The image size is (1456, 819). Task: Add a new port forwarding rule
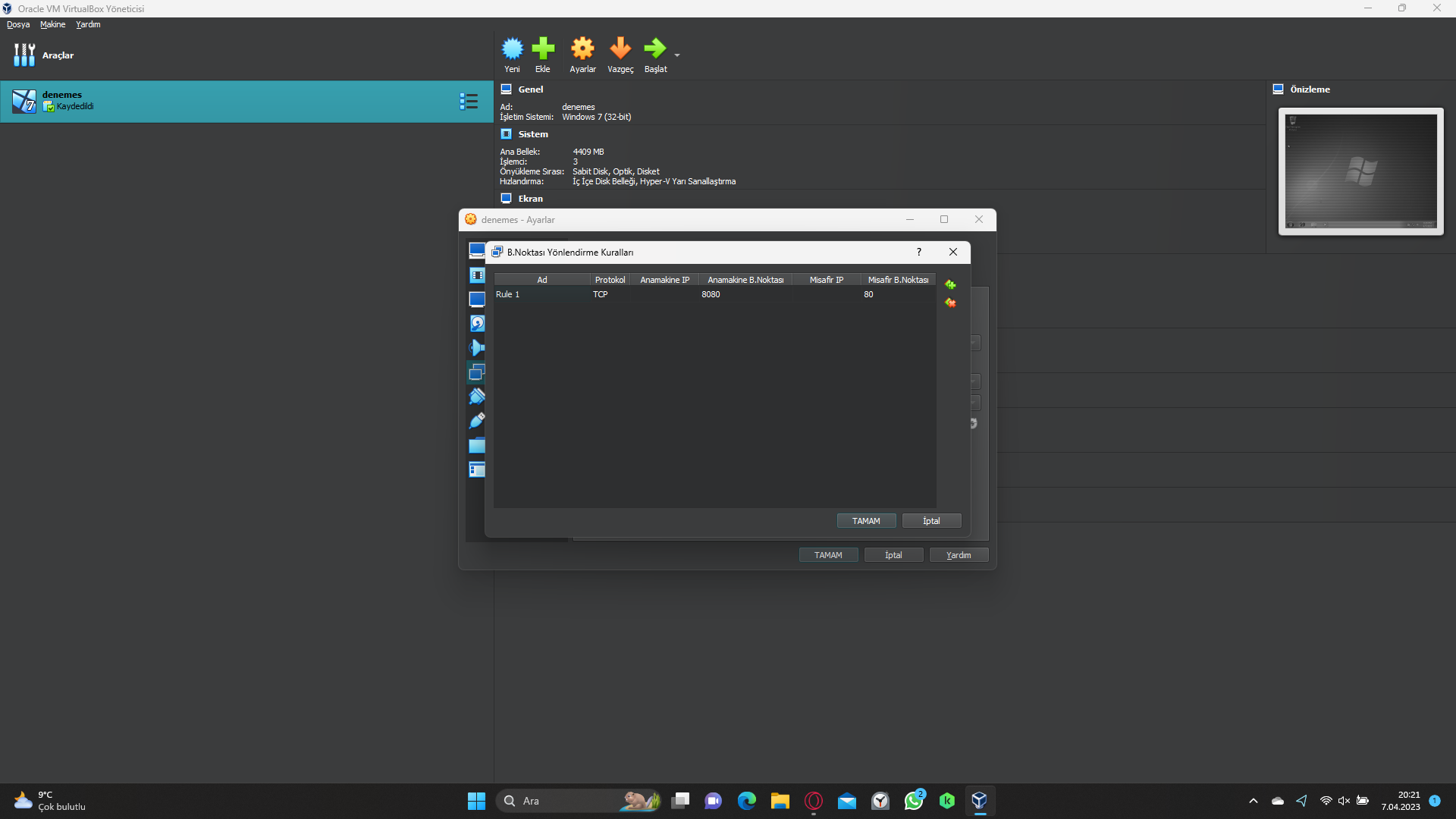click(x=950, y=285)
